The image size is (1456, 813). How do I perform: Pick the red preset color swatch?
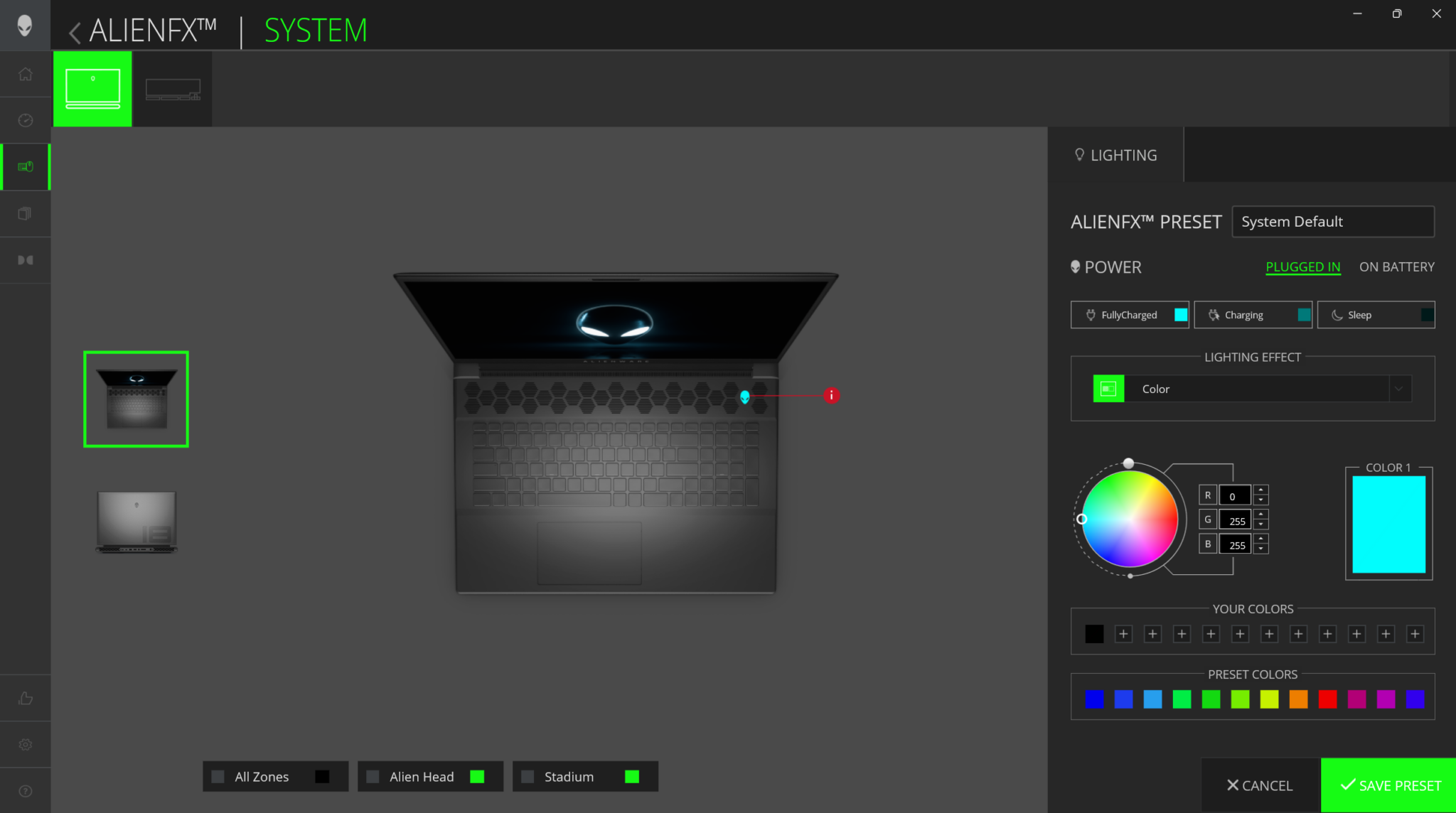1327,699
